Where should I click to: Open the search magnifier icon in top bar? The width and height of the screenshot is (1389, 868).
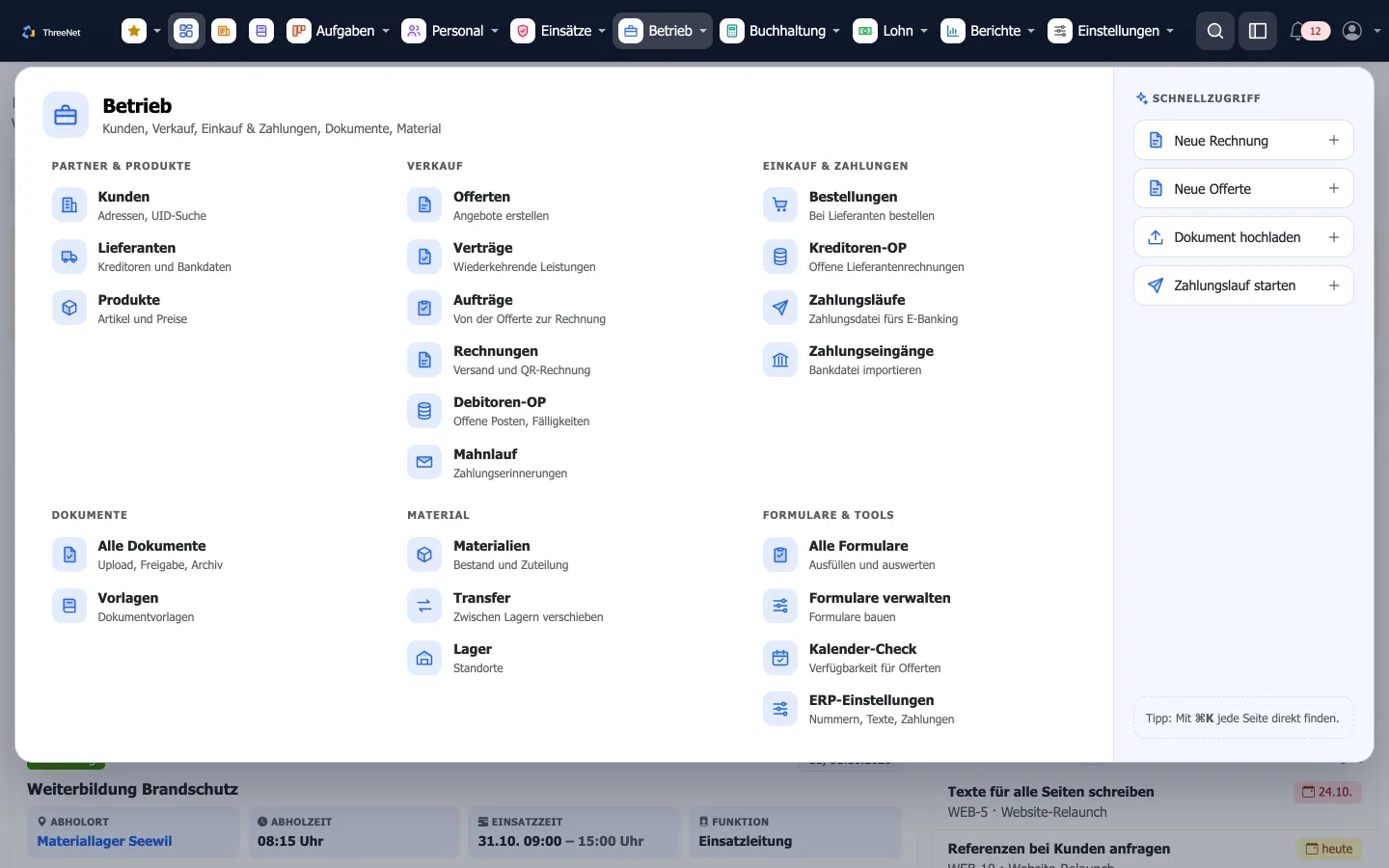(x=1215, y=31)
